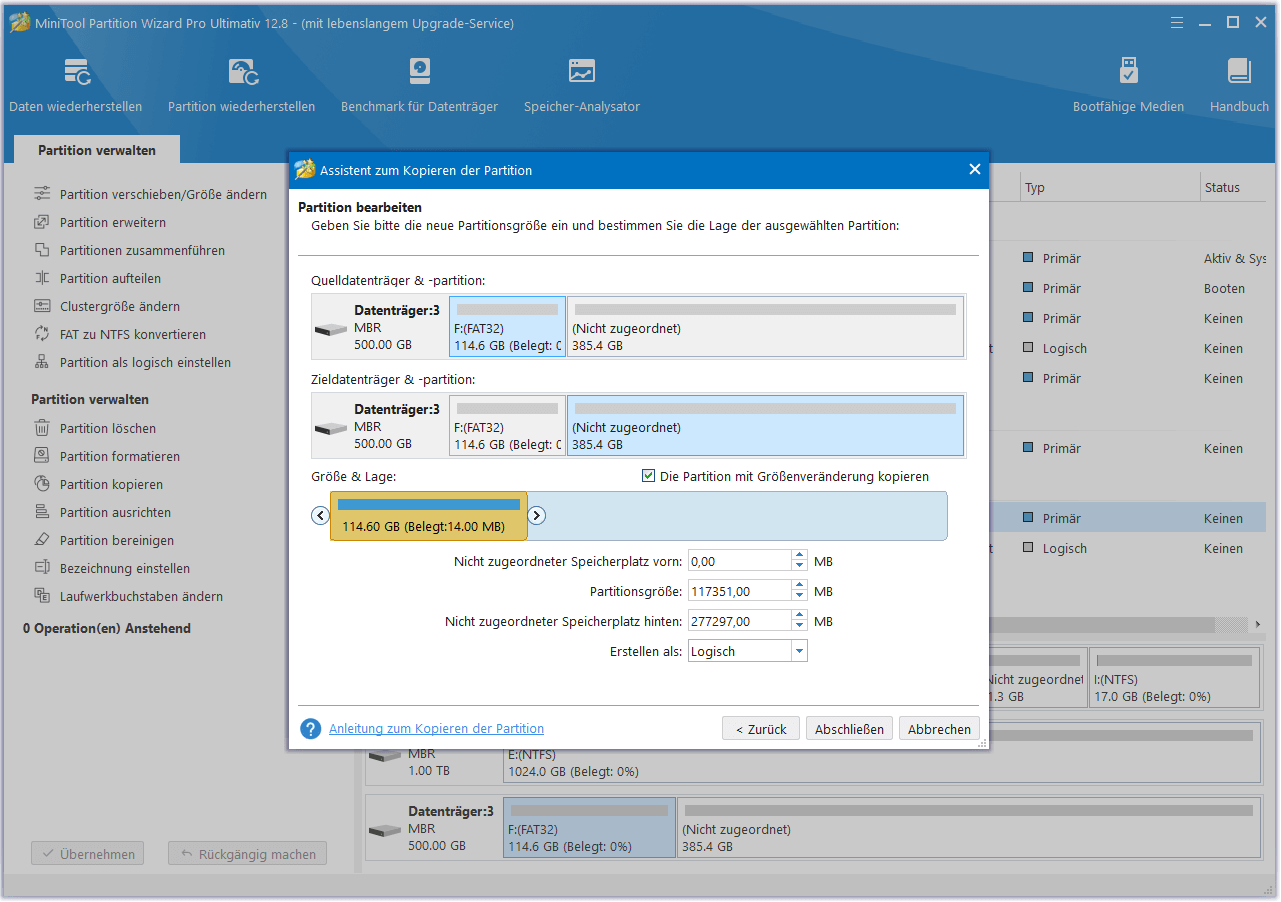This screenshot has height=902, width=1281.
Task: Decrease Nicht zugeordneter Speicherplatz vorn value
Action: point(799,566)
